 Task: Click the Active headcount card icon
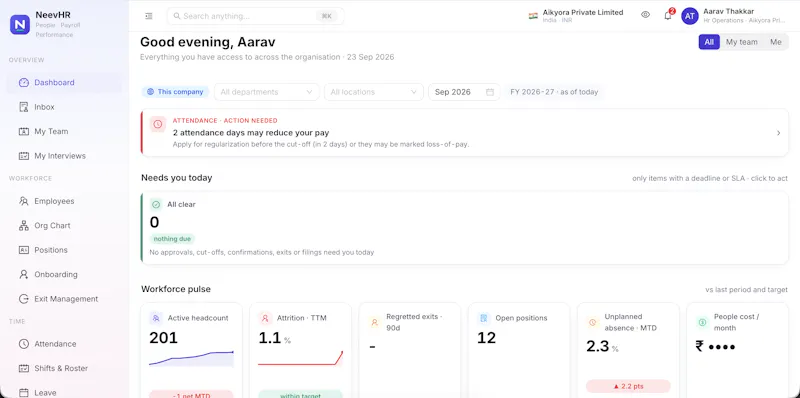point(156,318)
